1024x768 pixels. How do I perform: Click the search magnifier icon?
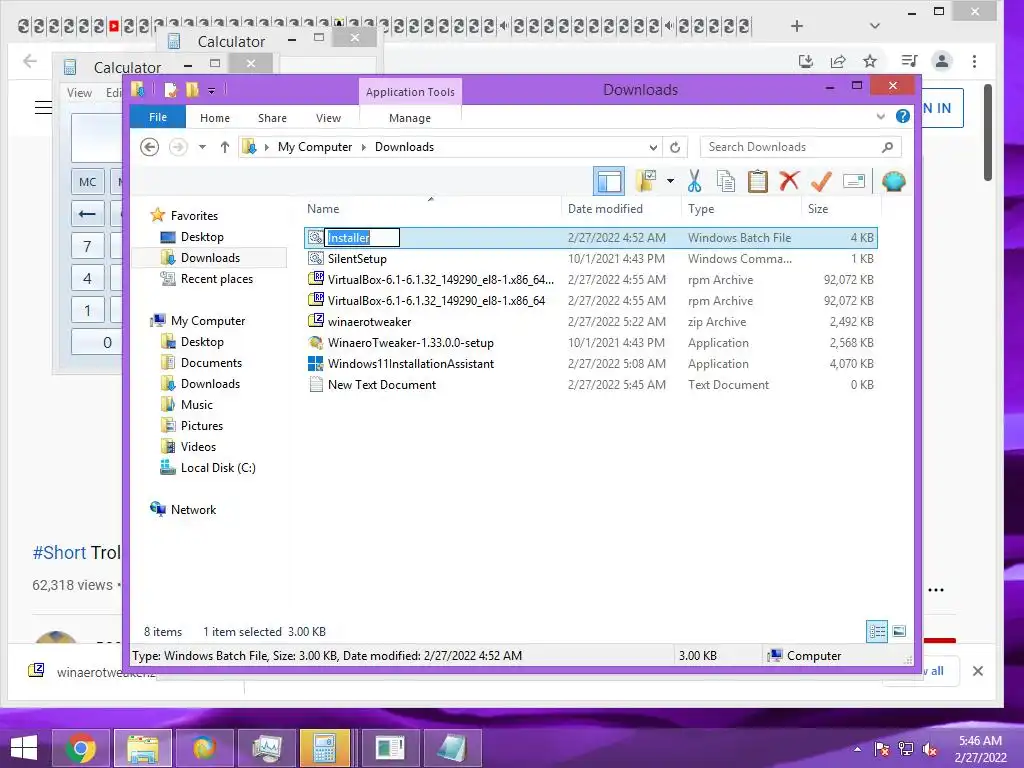click(887, 147)
